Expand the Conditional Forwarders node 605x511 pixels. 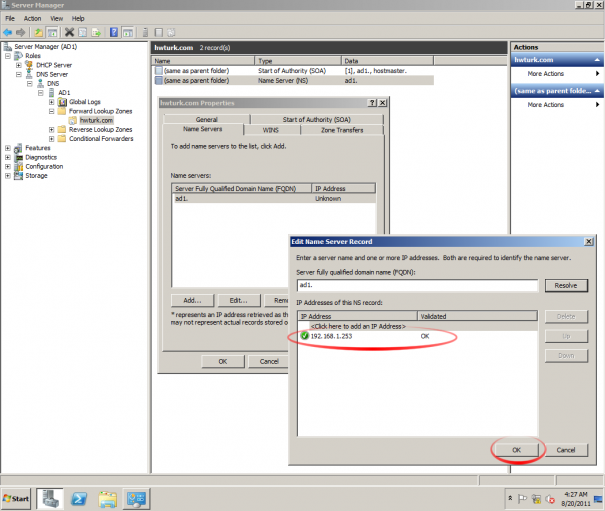click(51, 139)
